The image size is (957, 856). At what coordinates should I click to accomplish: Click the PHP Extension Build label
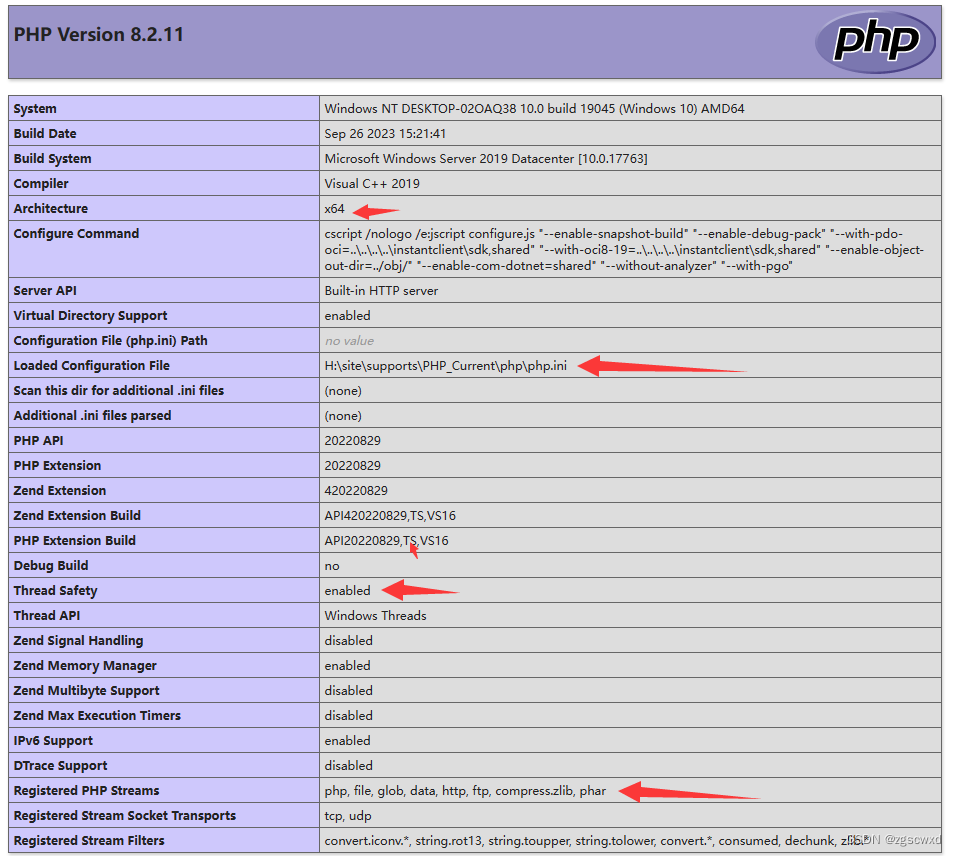[74, 541]
